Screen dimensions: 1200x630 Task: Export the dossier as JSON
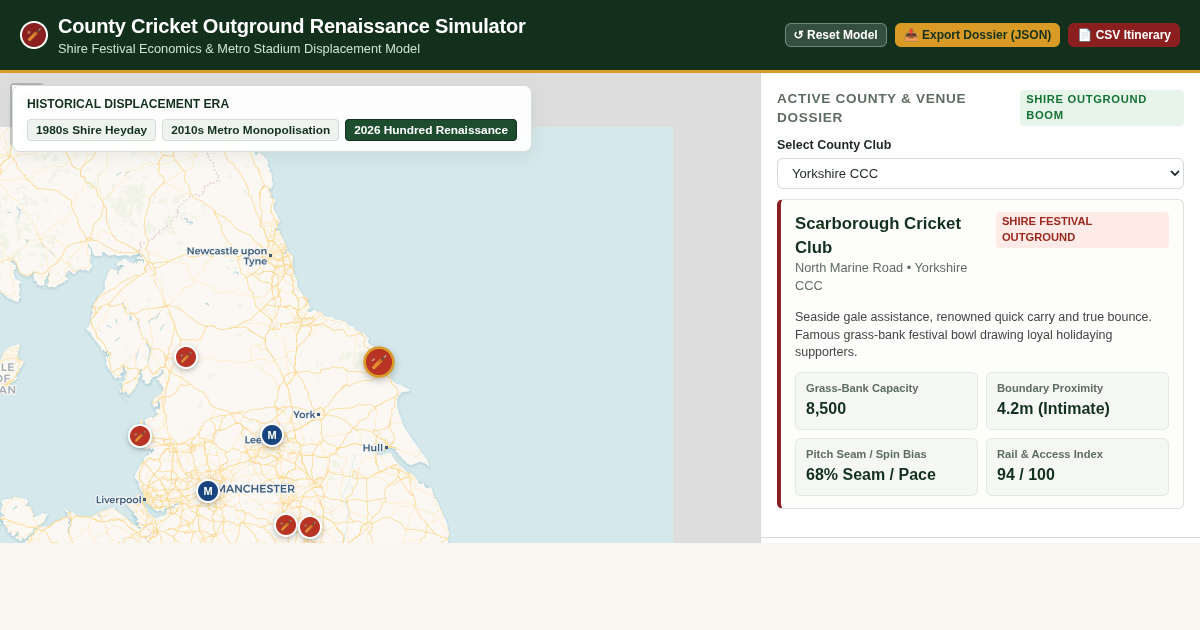977,35
